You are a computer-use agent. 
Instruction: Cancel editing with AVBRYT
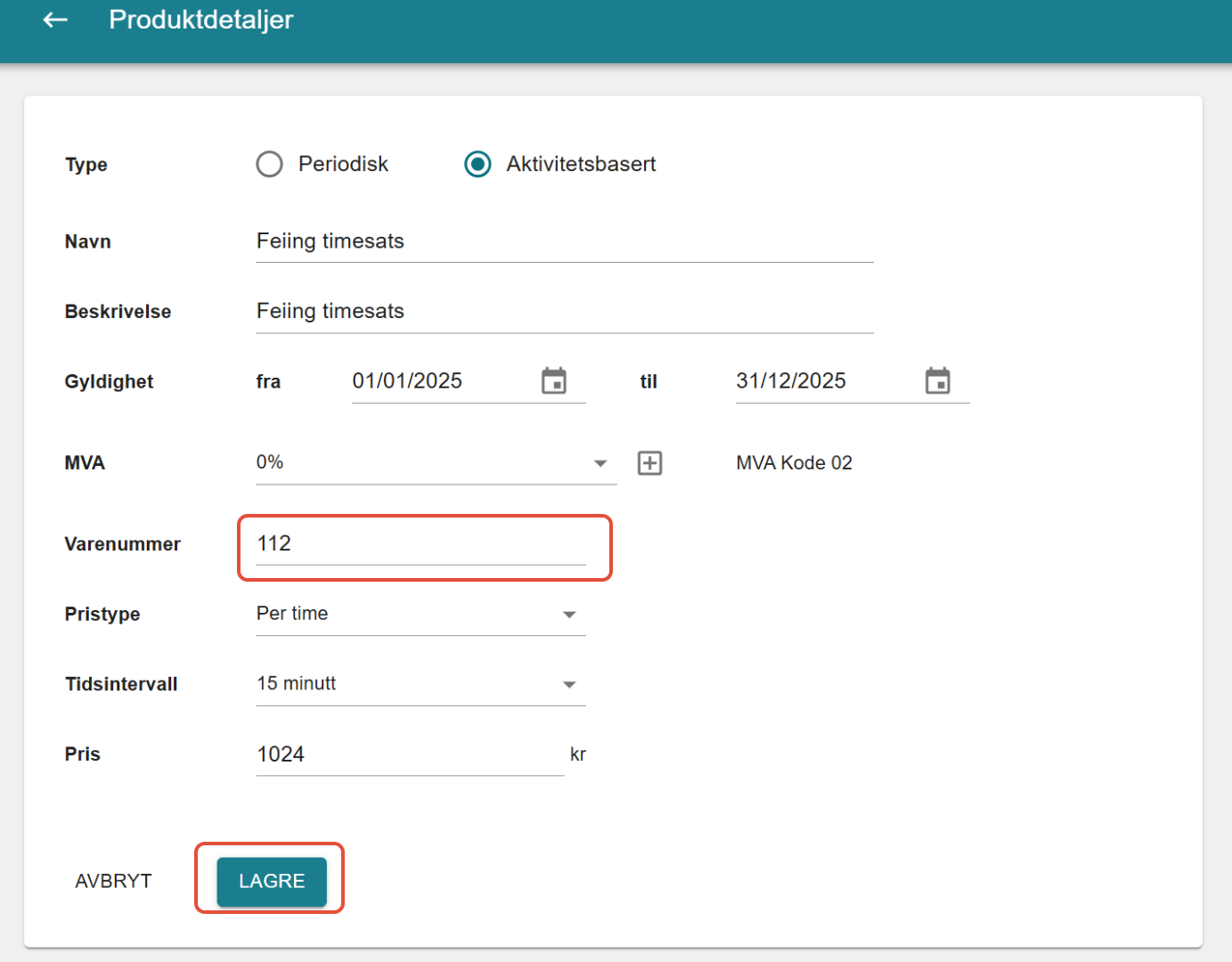coord(113,881)
